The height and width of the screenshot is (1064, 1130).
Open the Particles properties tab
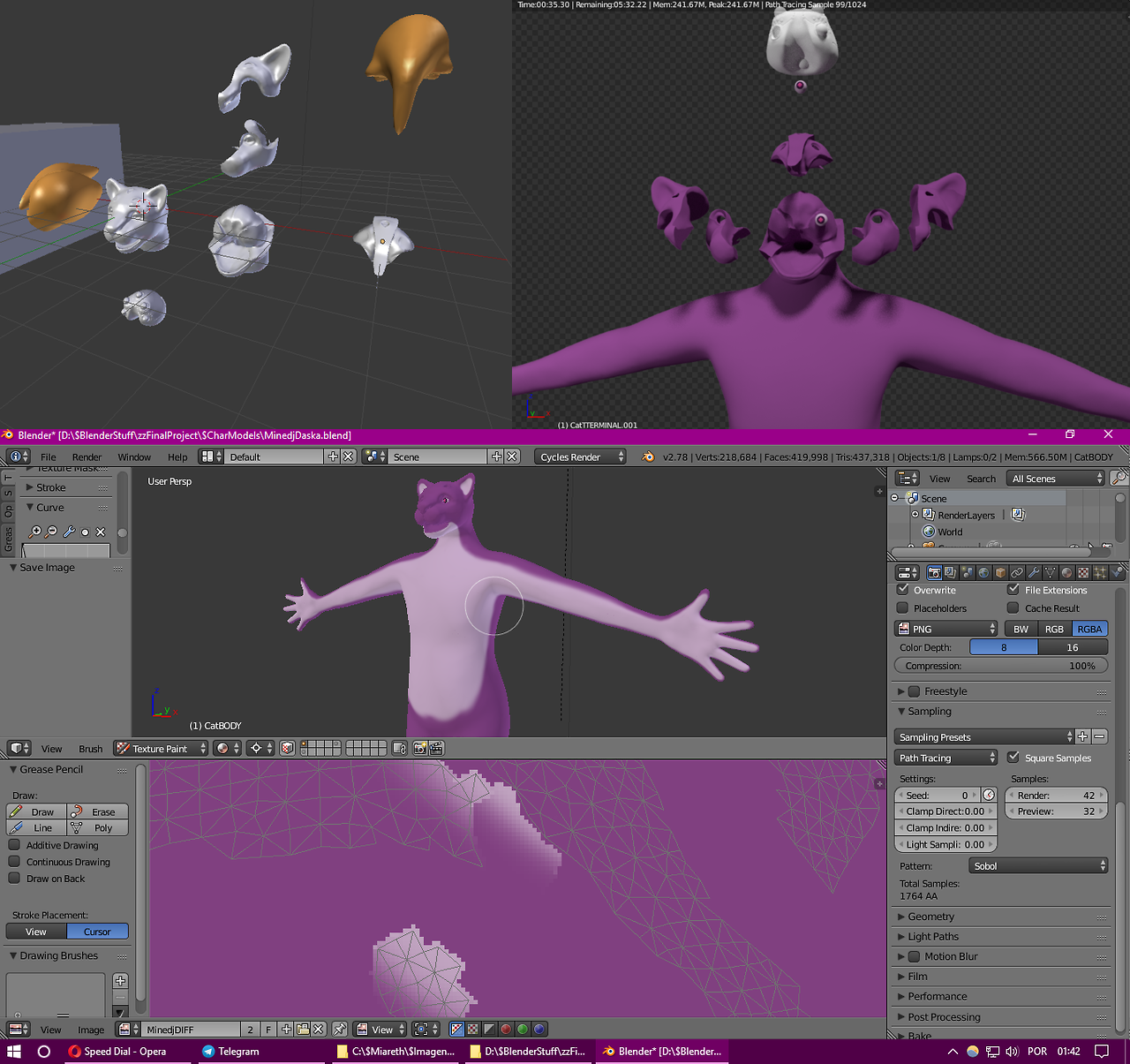[1101, 572]
